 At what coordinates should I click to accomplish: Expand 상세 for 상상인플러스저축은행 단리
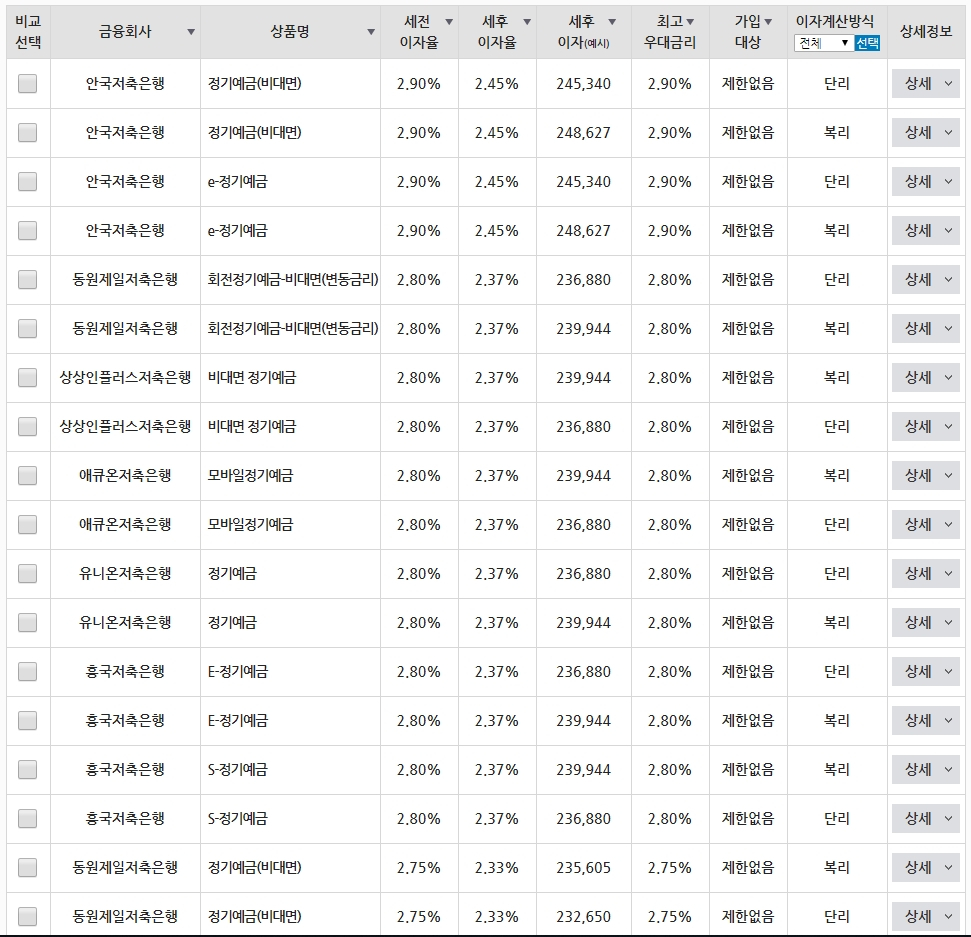click(926, 426)
